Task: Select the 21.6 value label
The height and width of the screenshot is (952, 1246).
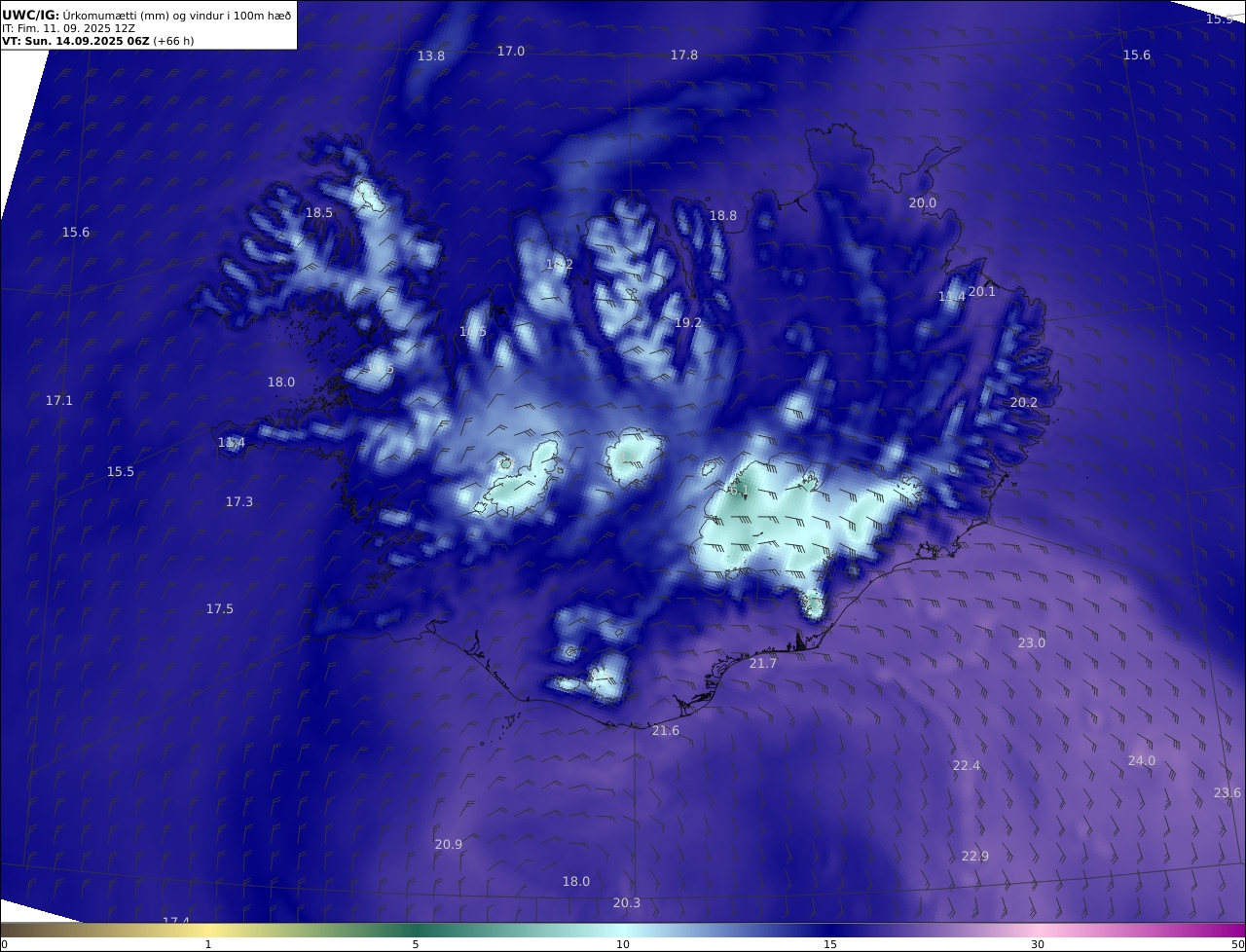Action: coord(666,731)
